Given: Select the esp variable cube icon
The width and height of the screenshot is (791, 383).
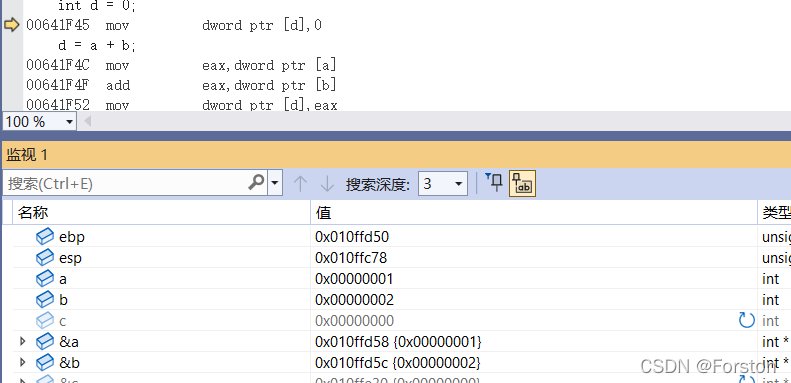Looking at the screenshot, I should 45,258.
